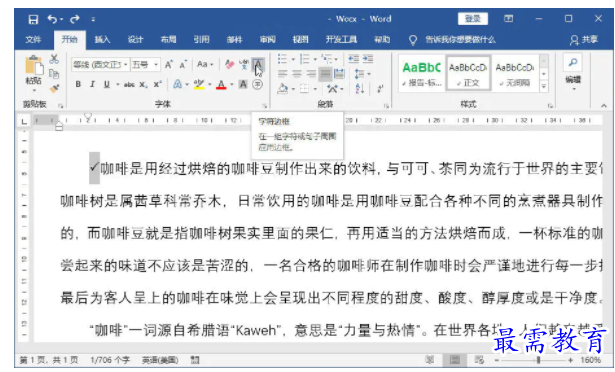Switch to Read Mode view in the status bar

430,359
